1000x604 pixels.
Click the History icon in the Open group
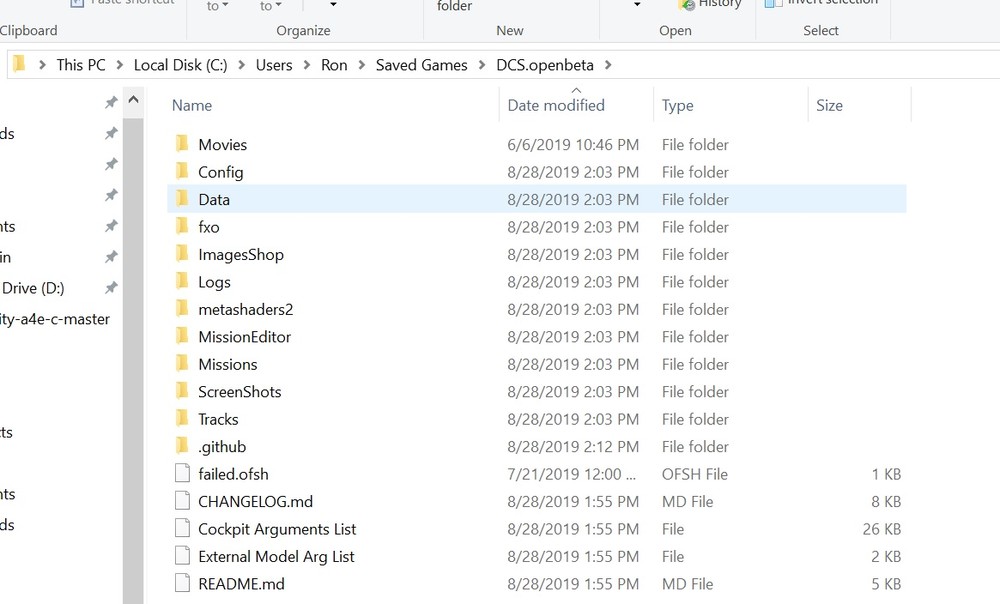[687, 5]
